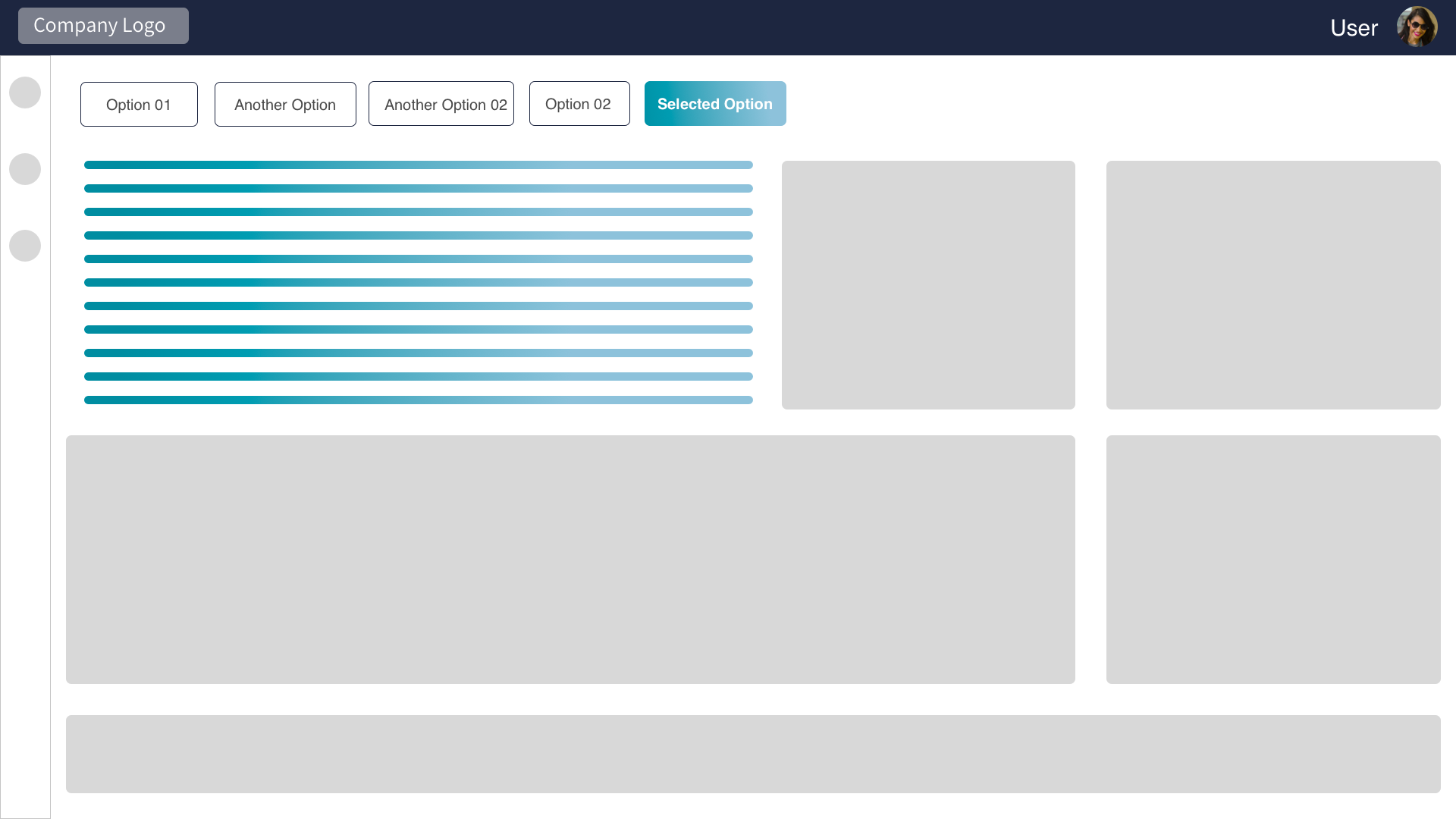The image size is (1456, 819).
Task: Click the first gradient line at top
Action: pos(418,165)
